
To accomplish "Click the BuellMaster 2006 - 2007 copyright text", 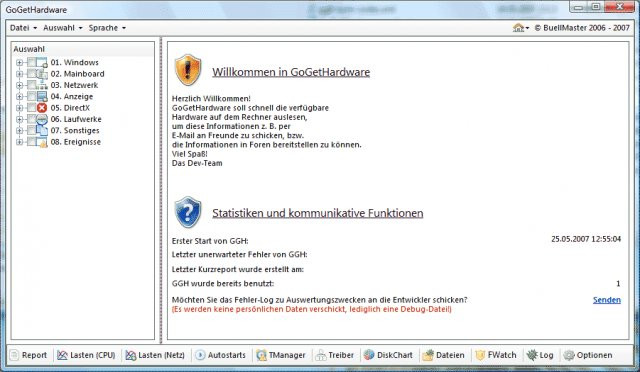I will pos(582,28).
